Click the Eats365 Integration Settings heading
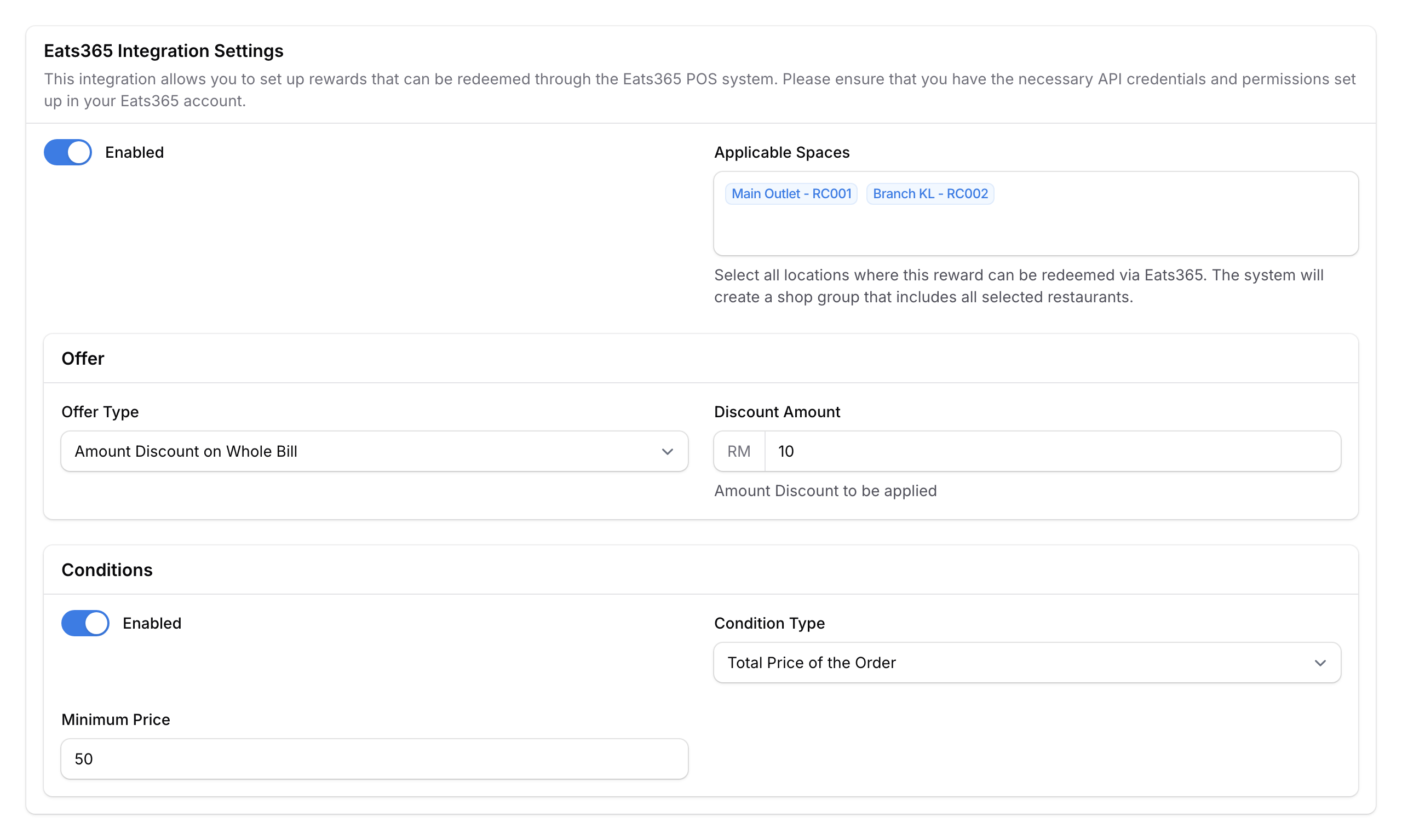The width and height of the screenshot is (1402, 840). tap(164, 51)
